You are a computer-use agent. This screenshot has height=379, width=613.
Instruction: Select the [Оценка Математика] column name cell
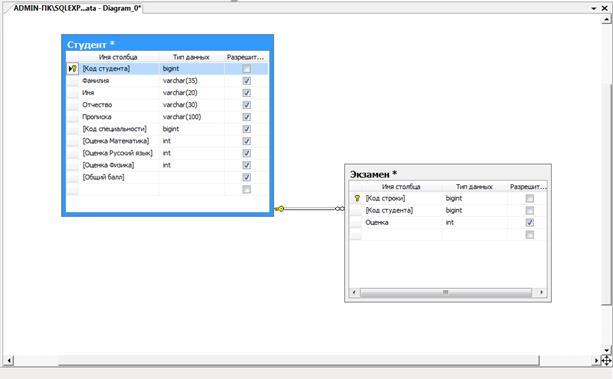click(119, 141)
